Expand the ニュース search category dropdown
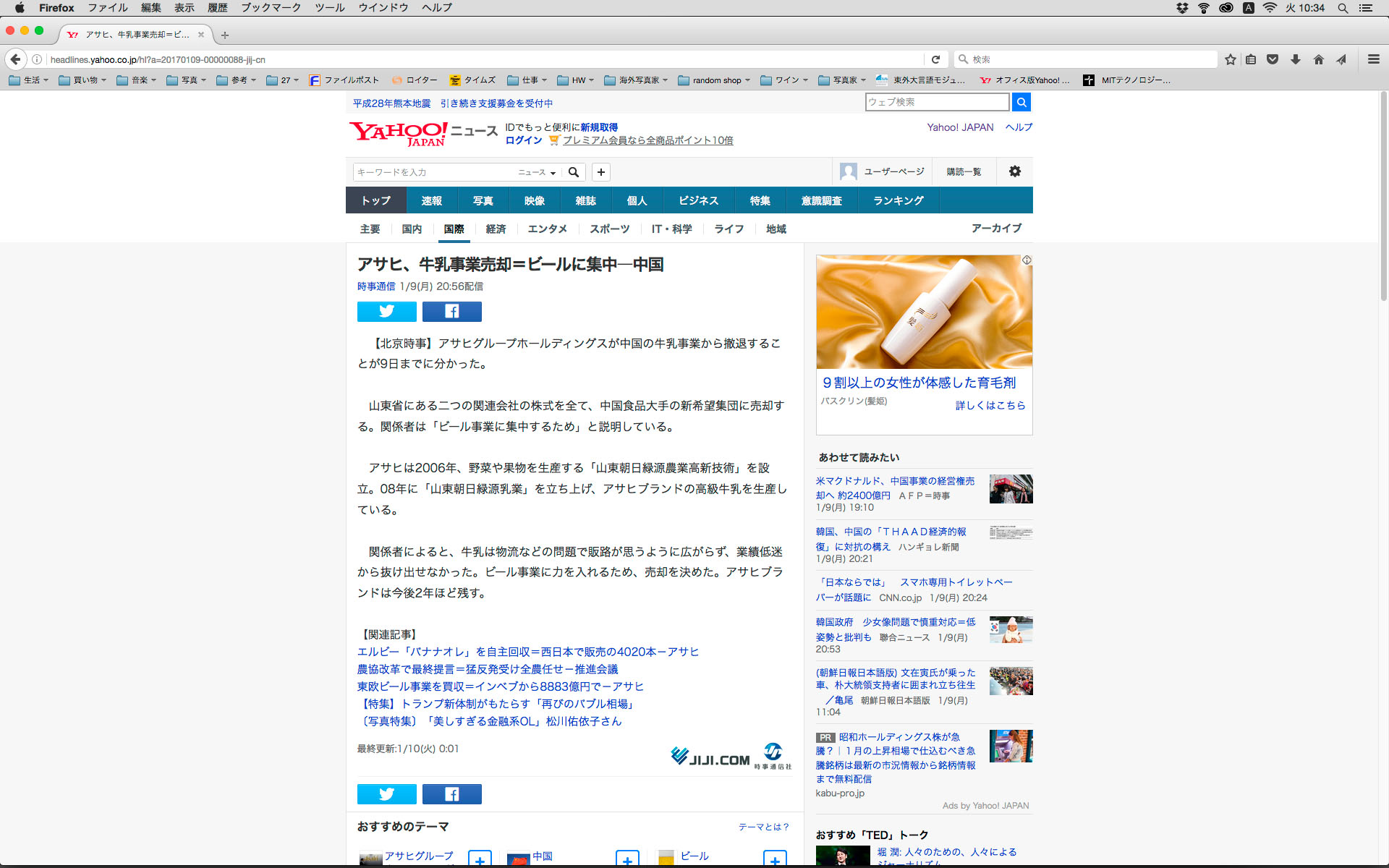Screen dimensions: 1389x868 (537, 172)
